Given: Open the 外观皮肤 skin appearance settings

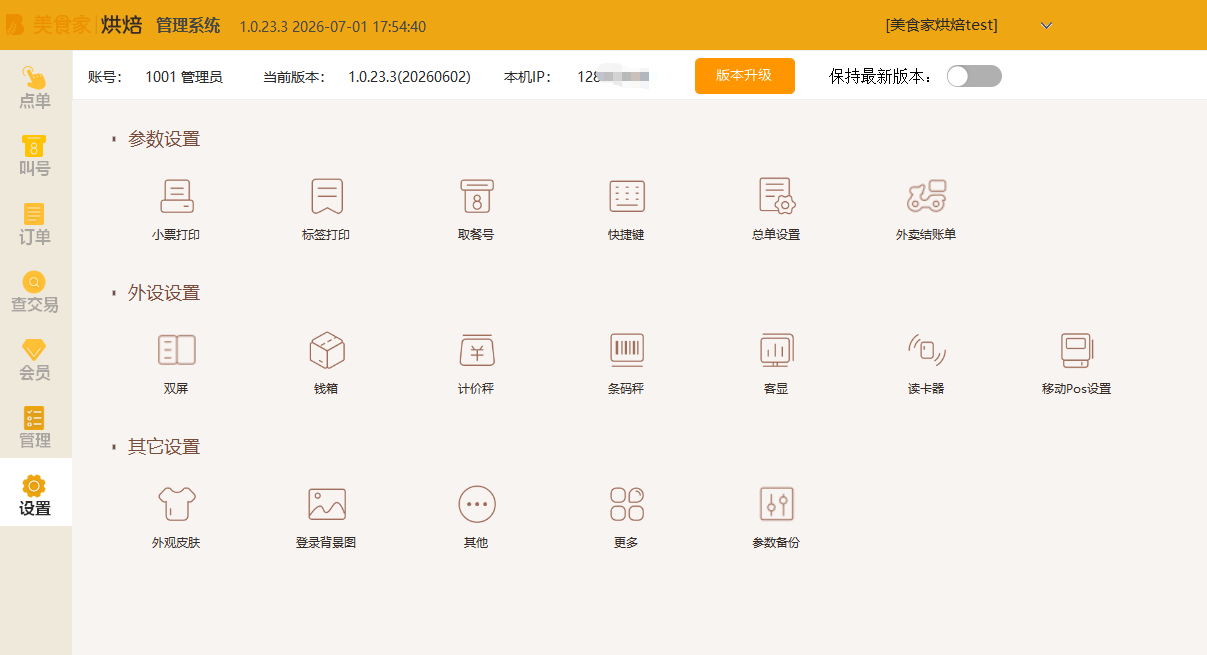Looking at the screenshot, I should point(176,517).
